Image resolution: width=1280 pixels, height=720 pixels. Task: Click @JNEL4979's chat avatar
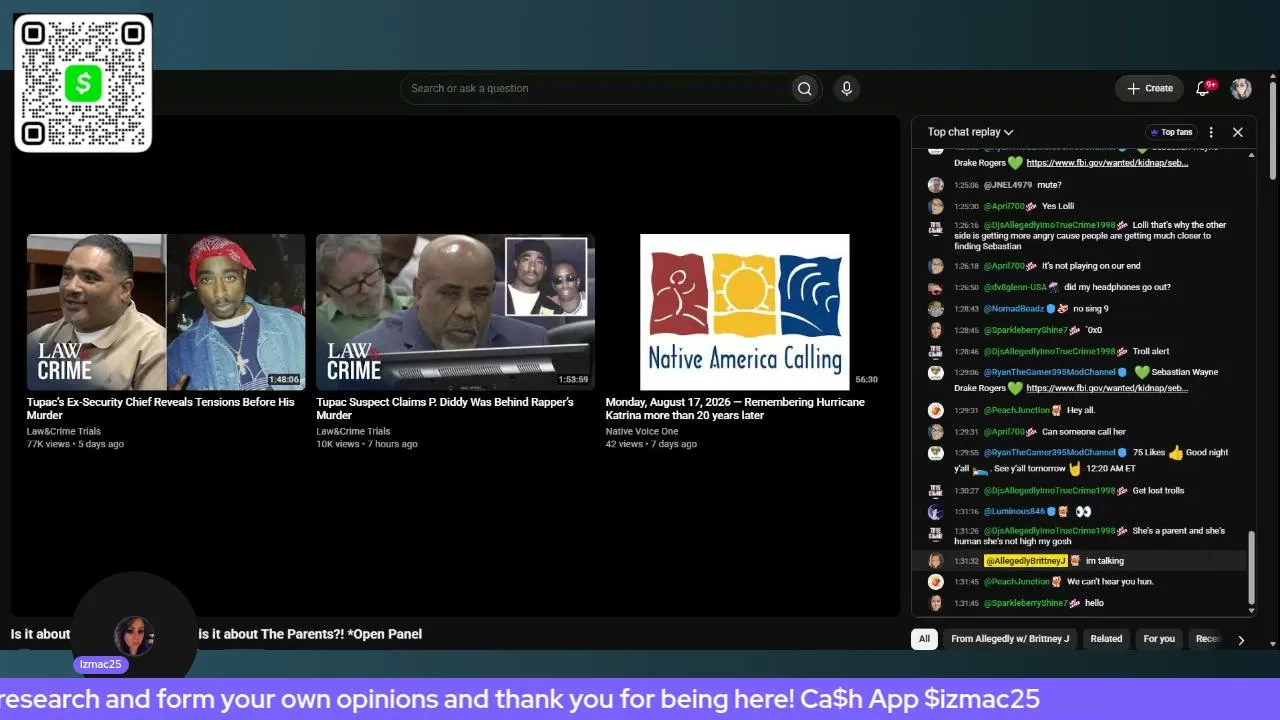(x=935, y=185)
